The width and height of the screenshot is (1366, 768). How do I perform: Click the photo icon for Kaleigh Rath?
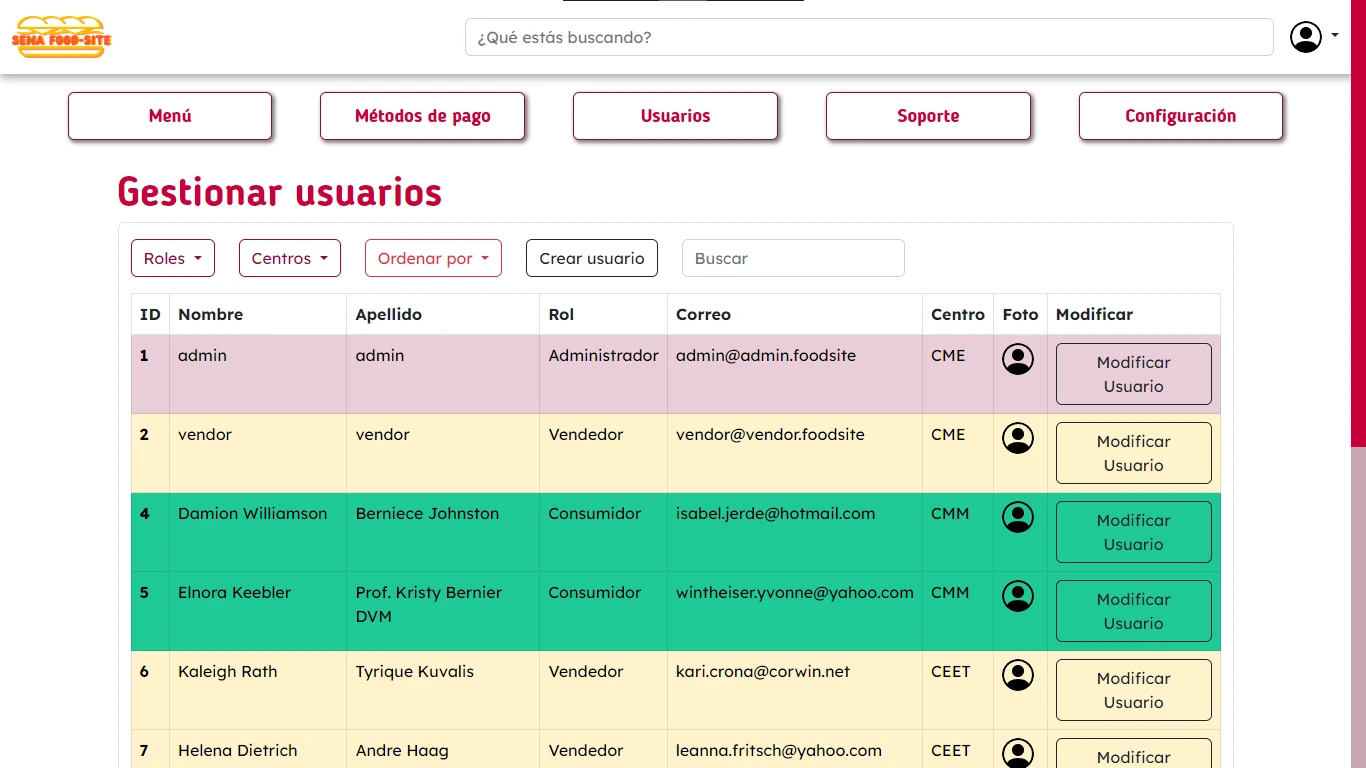(x=1018, y=675)
